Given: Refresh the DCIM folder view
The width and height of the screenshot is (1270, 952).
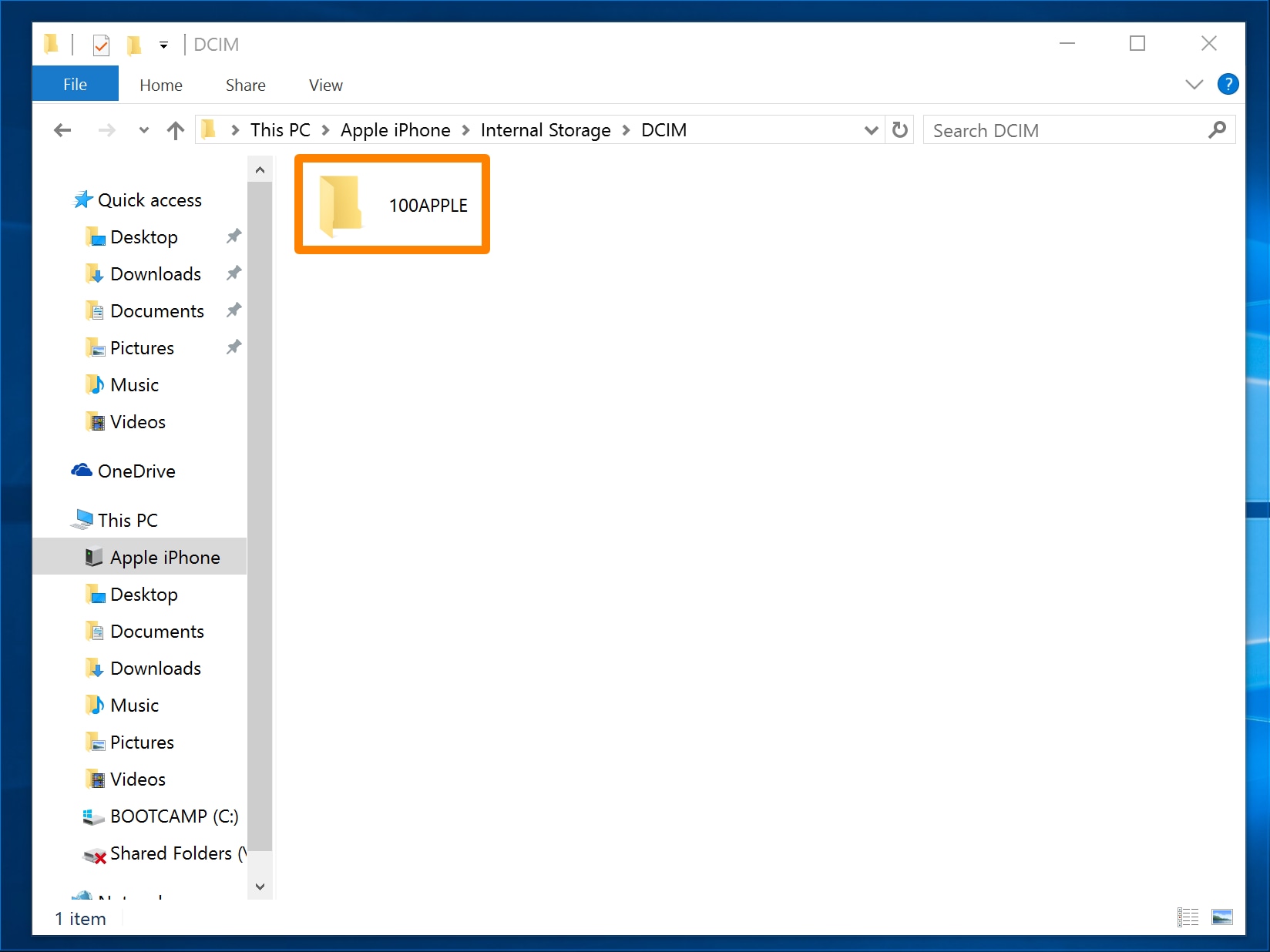Looking at the screenshot, I should pyautogui.click(x=899, y=130).
